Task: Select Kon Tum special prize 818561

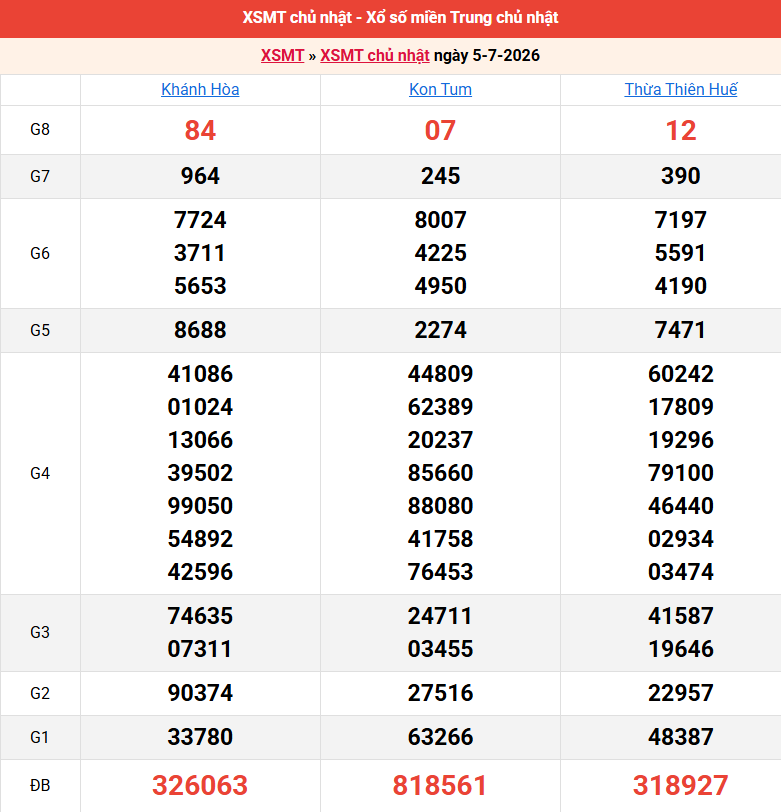Action: pos(440,786)
